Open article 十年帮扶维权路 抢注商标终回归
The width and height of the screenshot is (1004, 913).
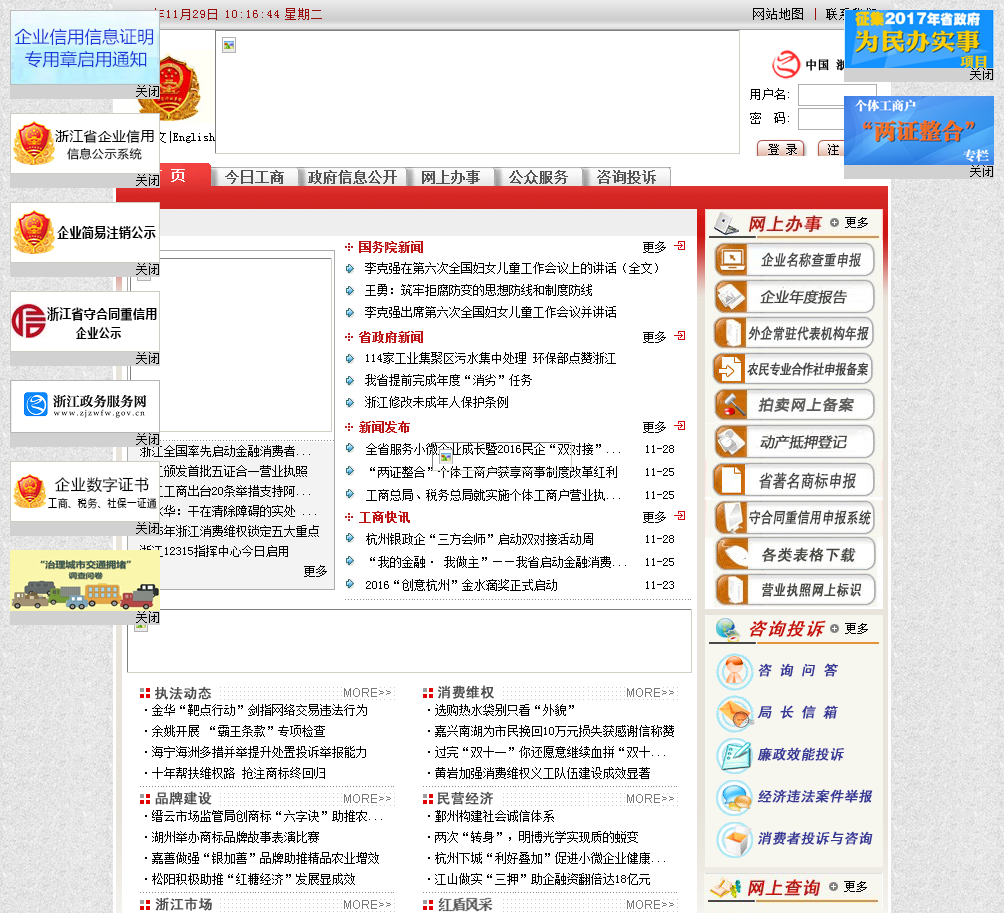[x=238, y=773]
